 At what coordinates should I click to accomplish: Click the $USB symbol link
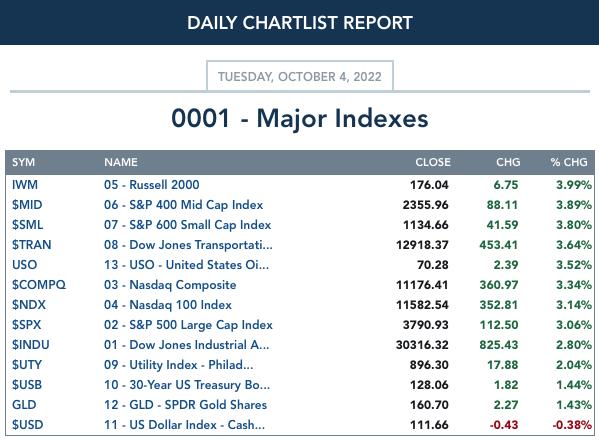(27, 385)
